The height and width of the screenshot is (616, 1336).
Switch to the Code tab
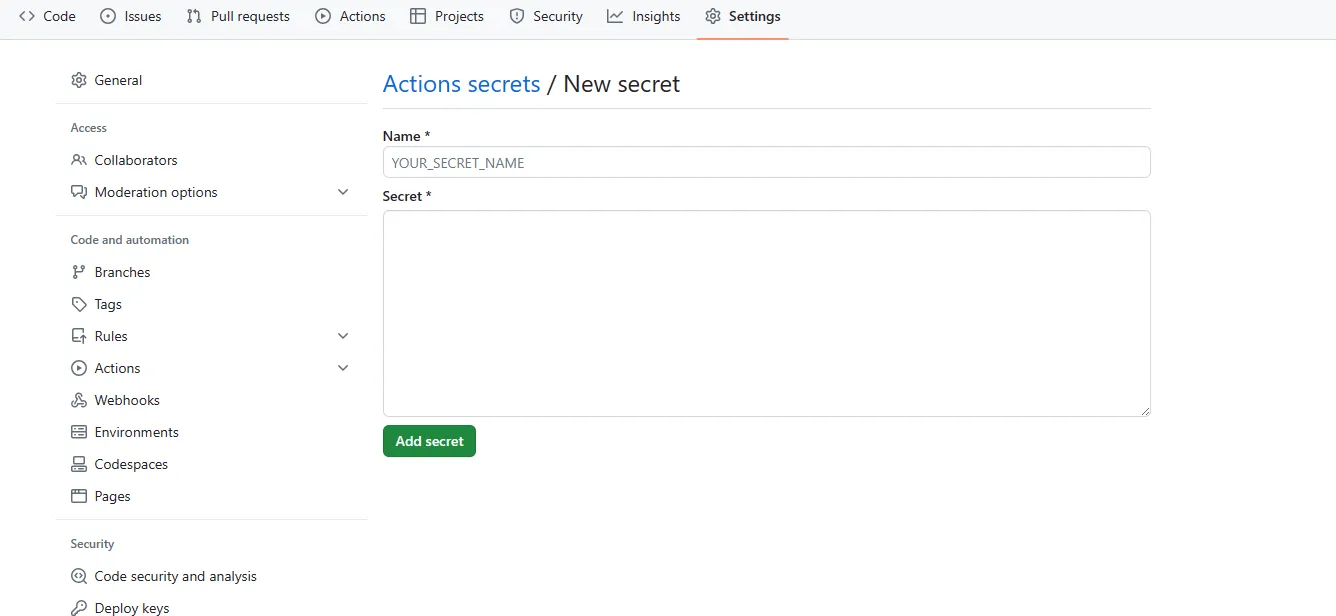(47, 16)
